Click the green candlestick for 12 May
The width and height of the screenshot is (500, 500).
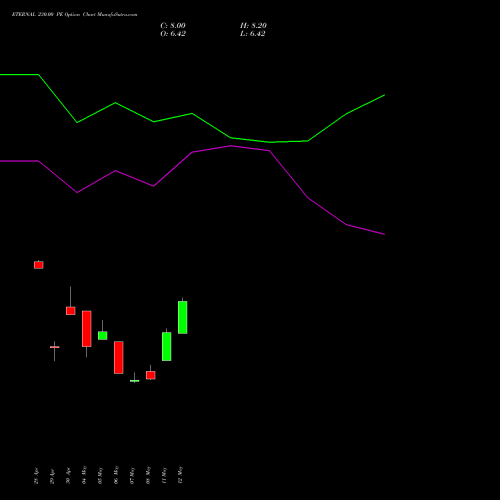(183, 317)
